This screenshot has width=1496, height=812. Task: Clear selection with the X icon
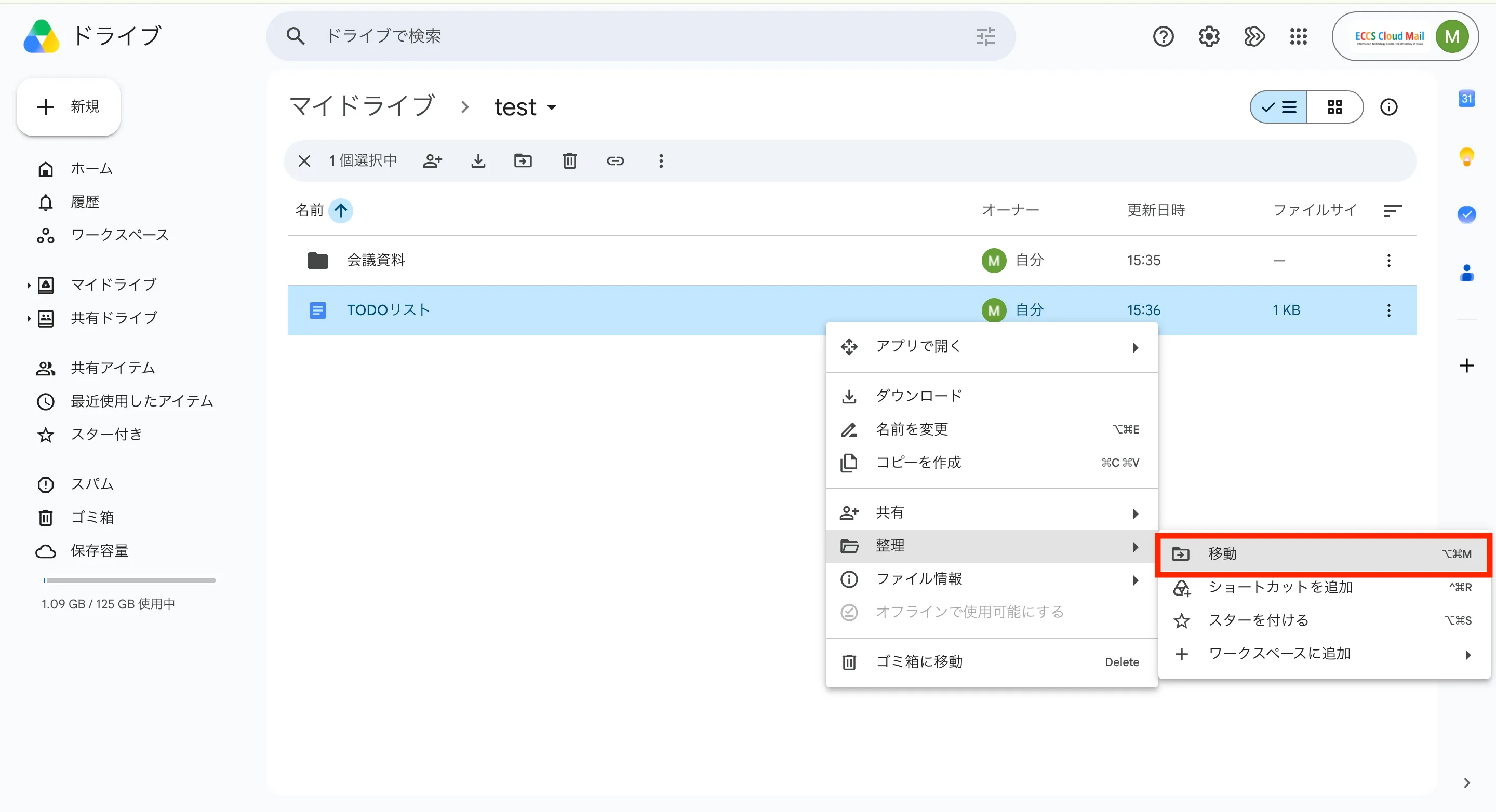pos(304,161)
